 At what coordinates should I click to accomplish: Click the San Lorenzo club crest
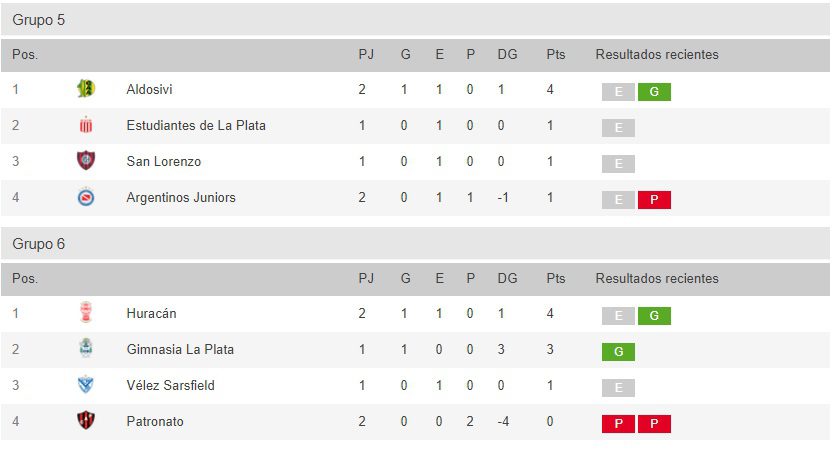coord(86,161)
